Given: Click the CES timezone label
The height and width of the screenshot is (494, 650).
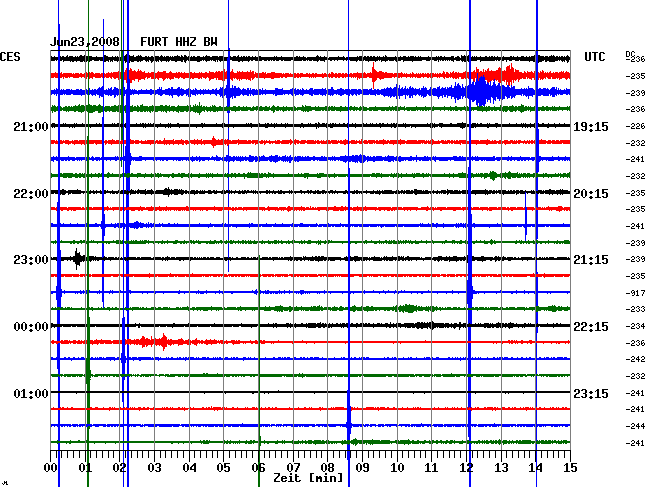Looking at the screenshot, I should (10, 57).
